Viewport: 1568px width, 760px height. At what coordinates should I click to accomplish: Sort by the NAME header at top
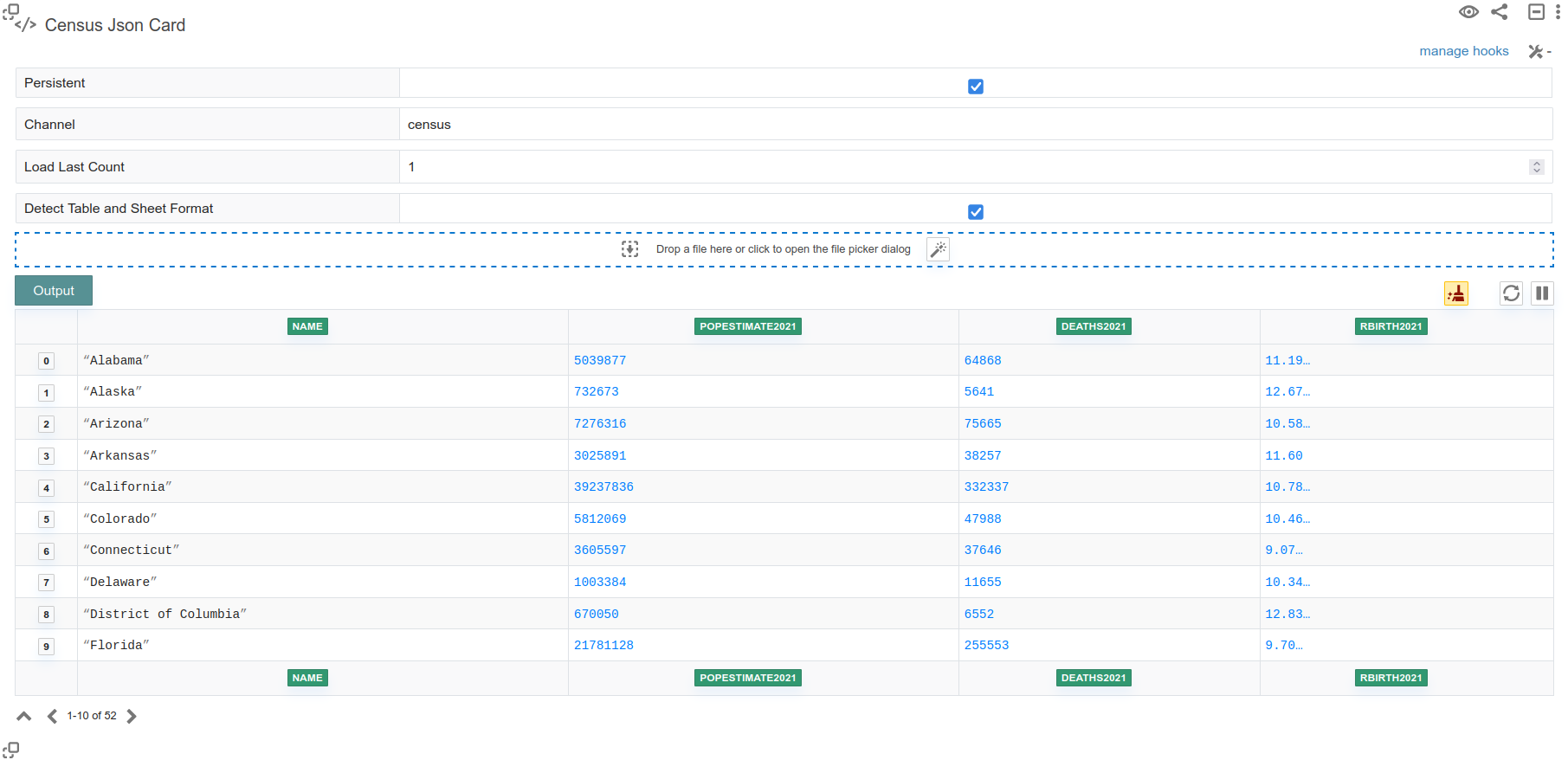(x=307, y=326)
